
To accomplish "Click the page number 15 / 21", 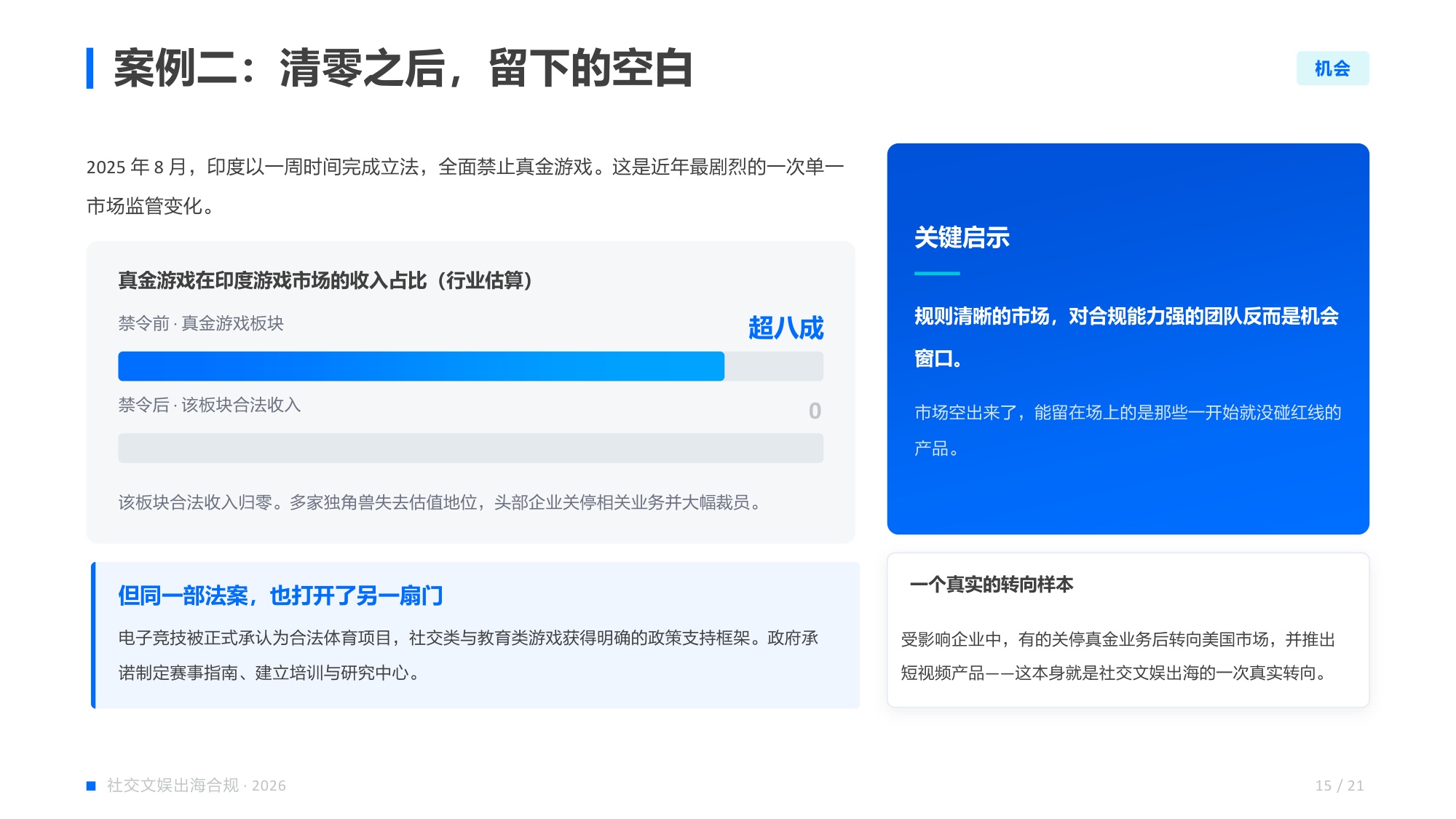I will click(1339, 786).
